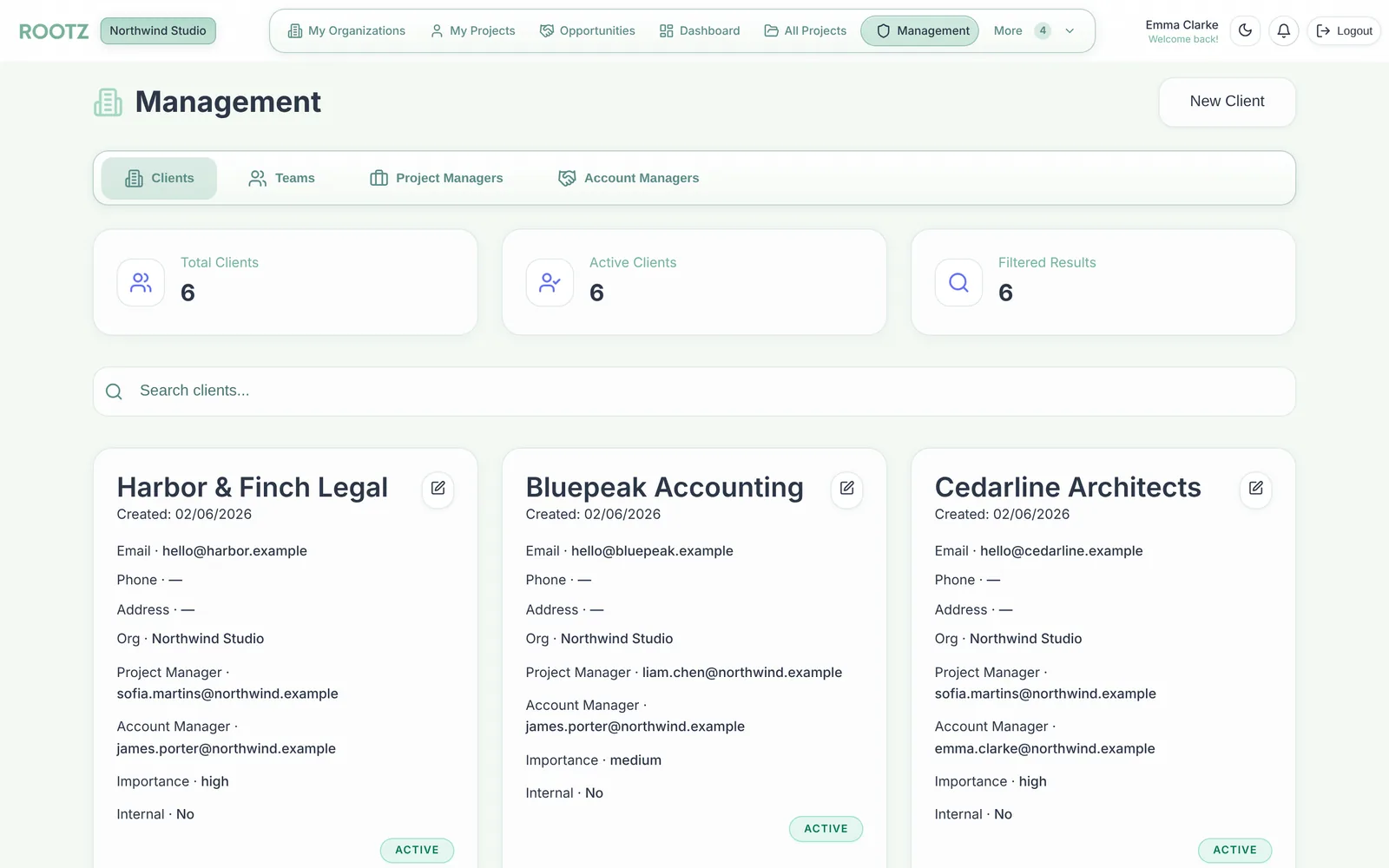Viewport: 1389px width, 868px height.
Task: Select the Harbor & Finch Legal title
Action: coord(253,487)
